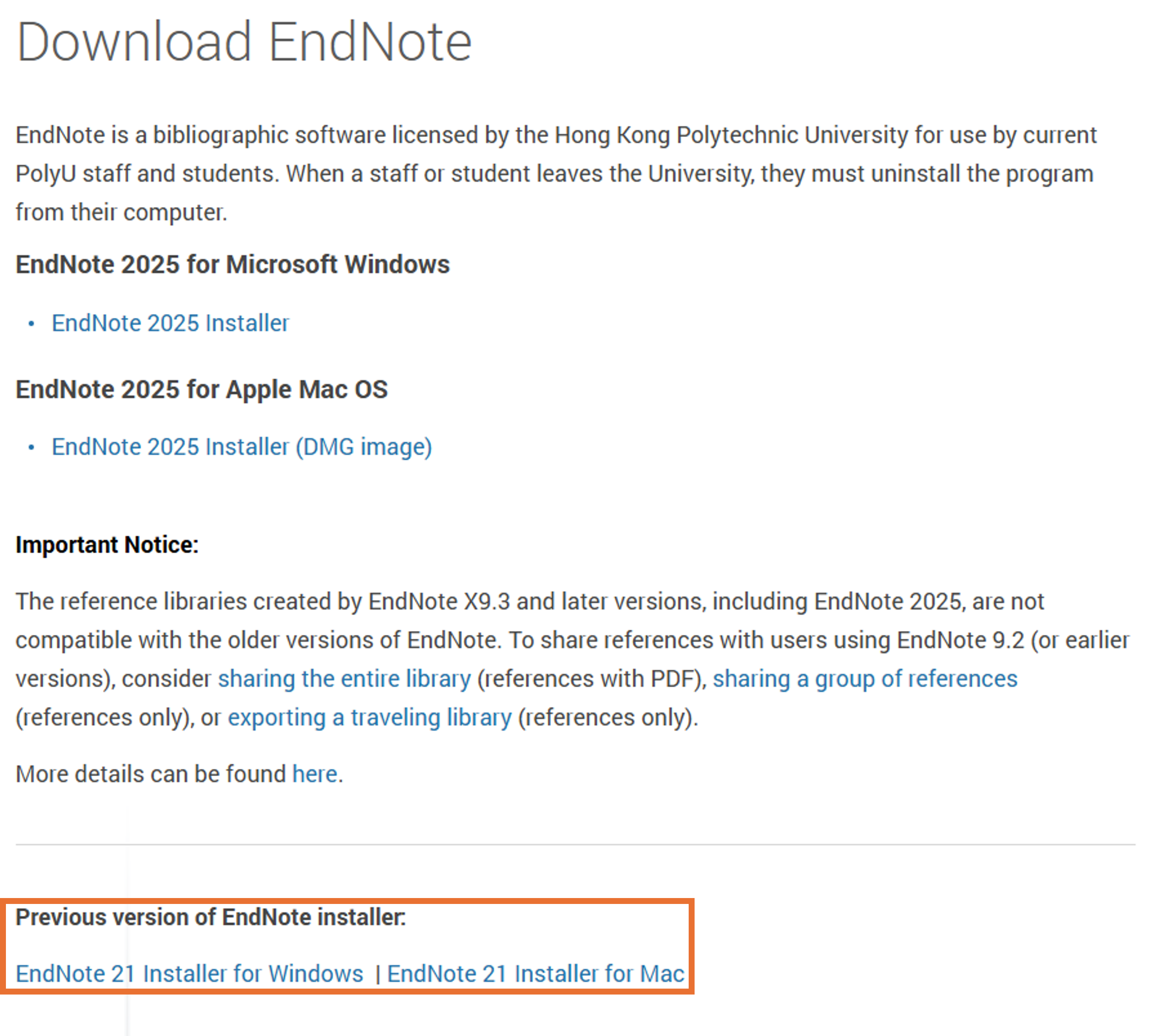Image resolution: width=1164 pixels, height=1036 pixels.
Task: Click the horizontal divider line below the notice
Action: pos(575,845)
